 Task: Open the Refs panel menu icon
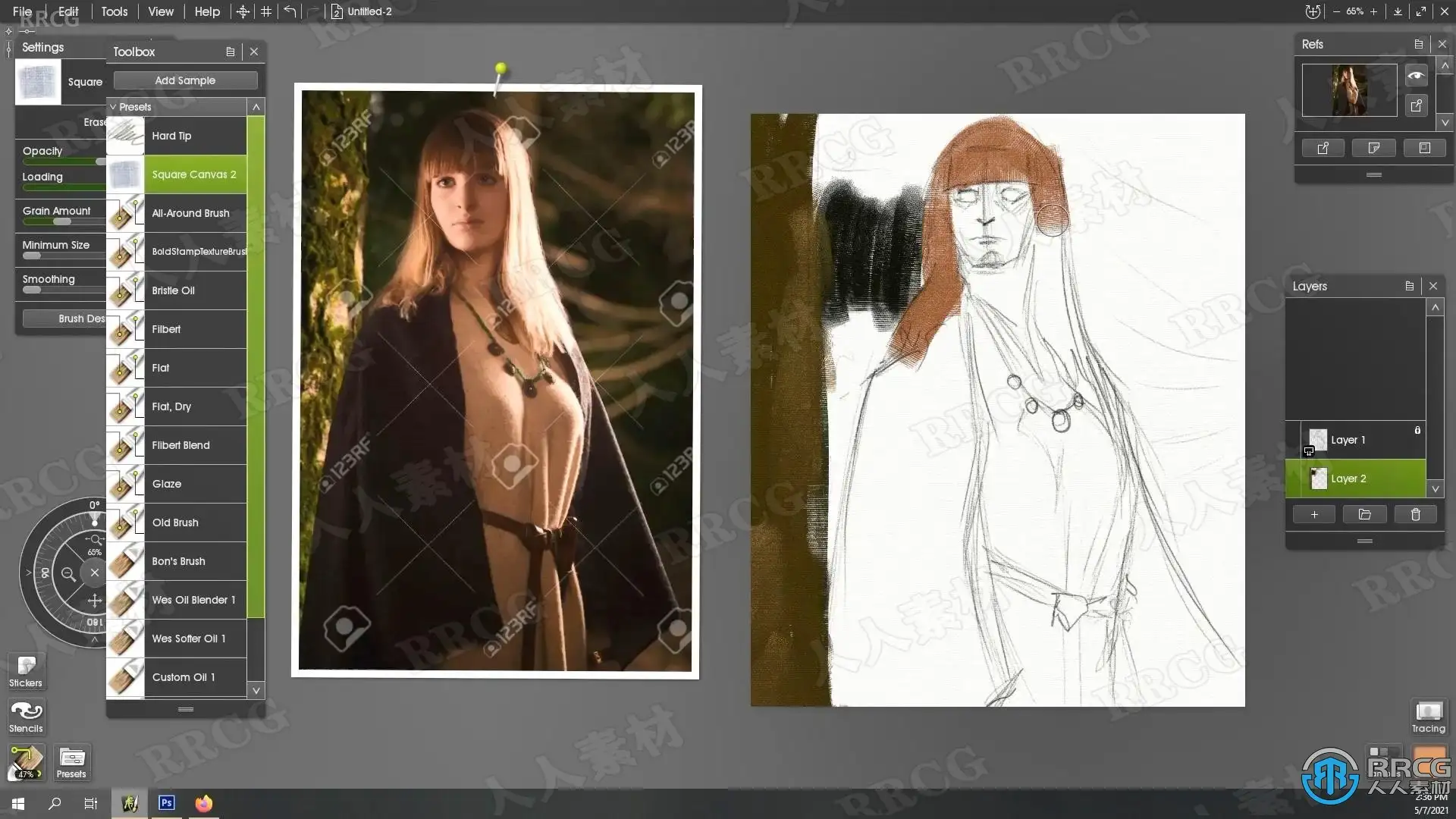[x=1418, y=44]
